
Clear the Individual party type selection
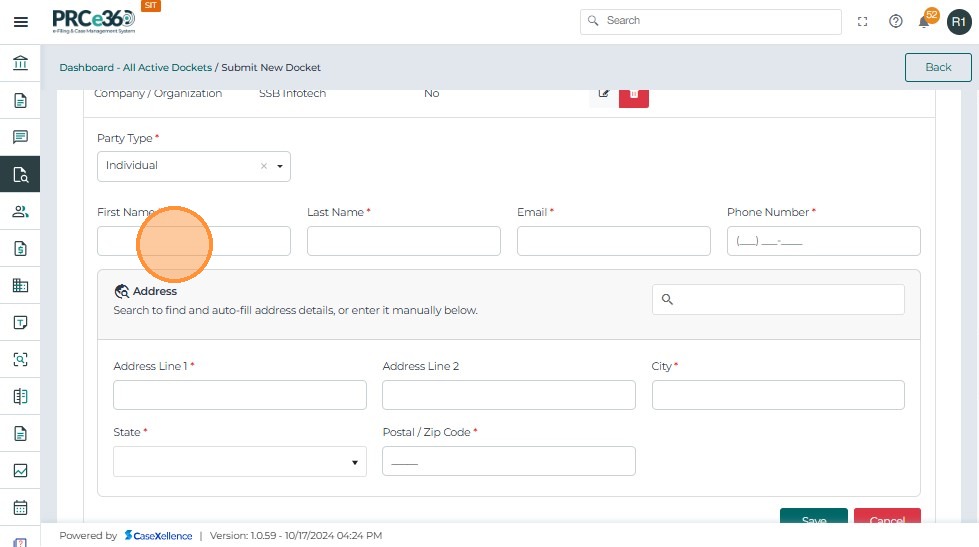(x=264, y=166)
